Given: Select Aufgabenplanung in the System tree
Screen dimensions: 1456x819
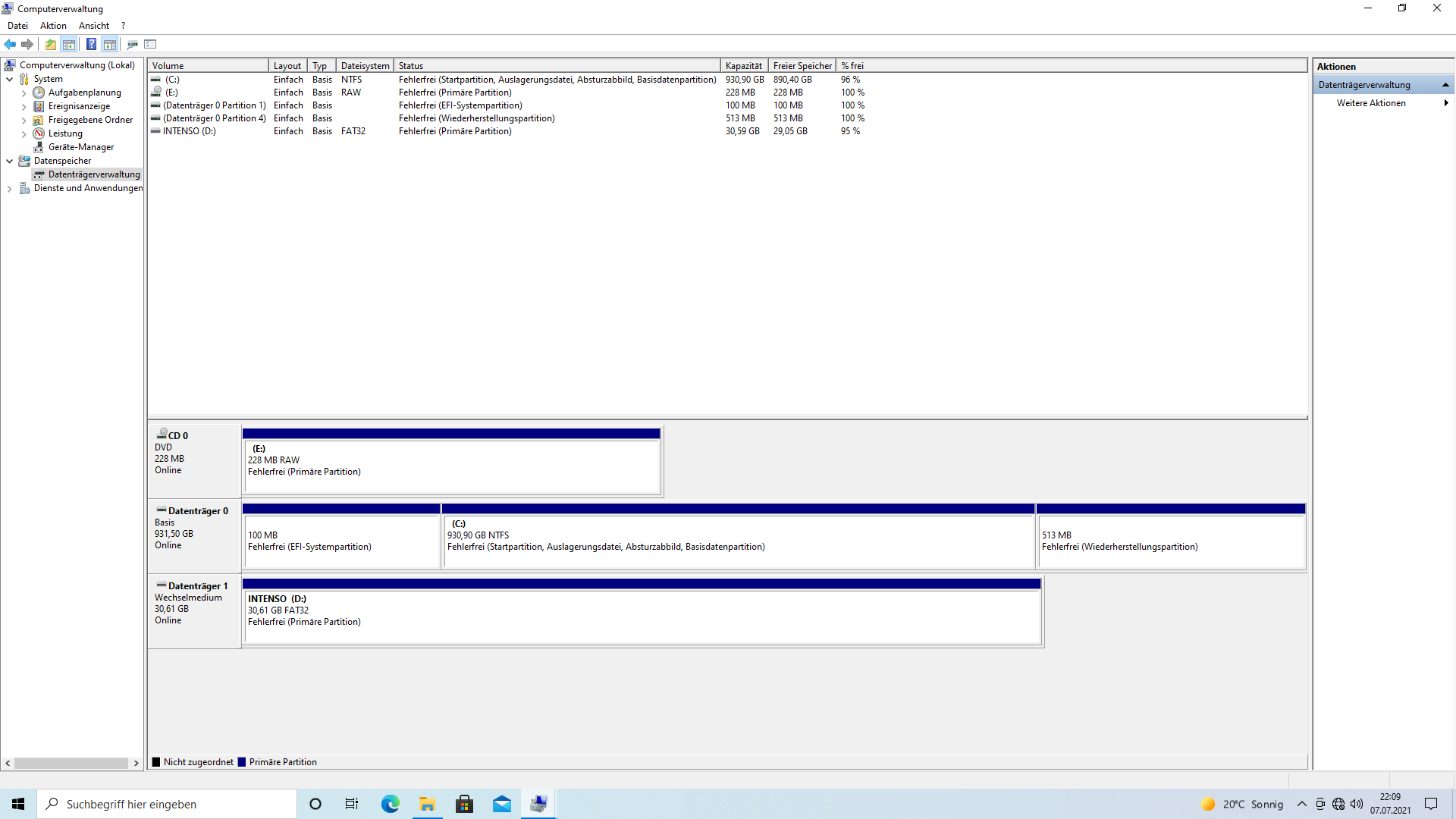Looking at the screenshot, I should (84, 93).
